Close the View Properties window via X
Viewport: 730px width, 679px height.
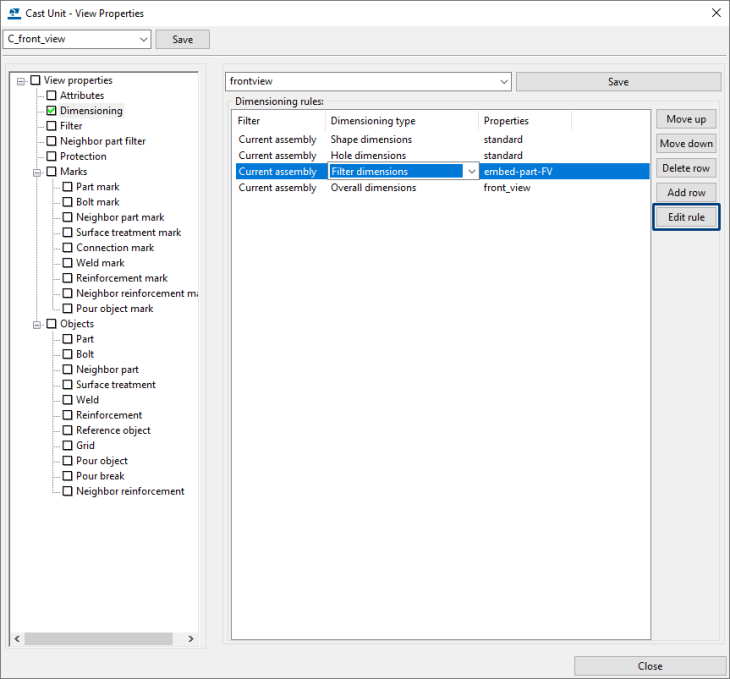715,13
